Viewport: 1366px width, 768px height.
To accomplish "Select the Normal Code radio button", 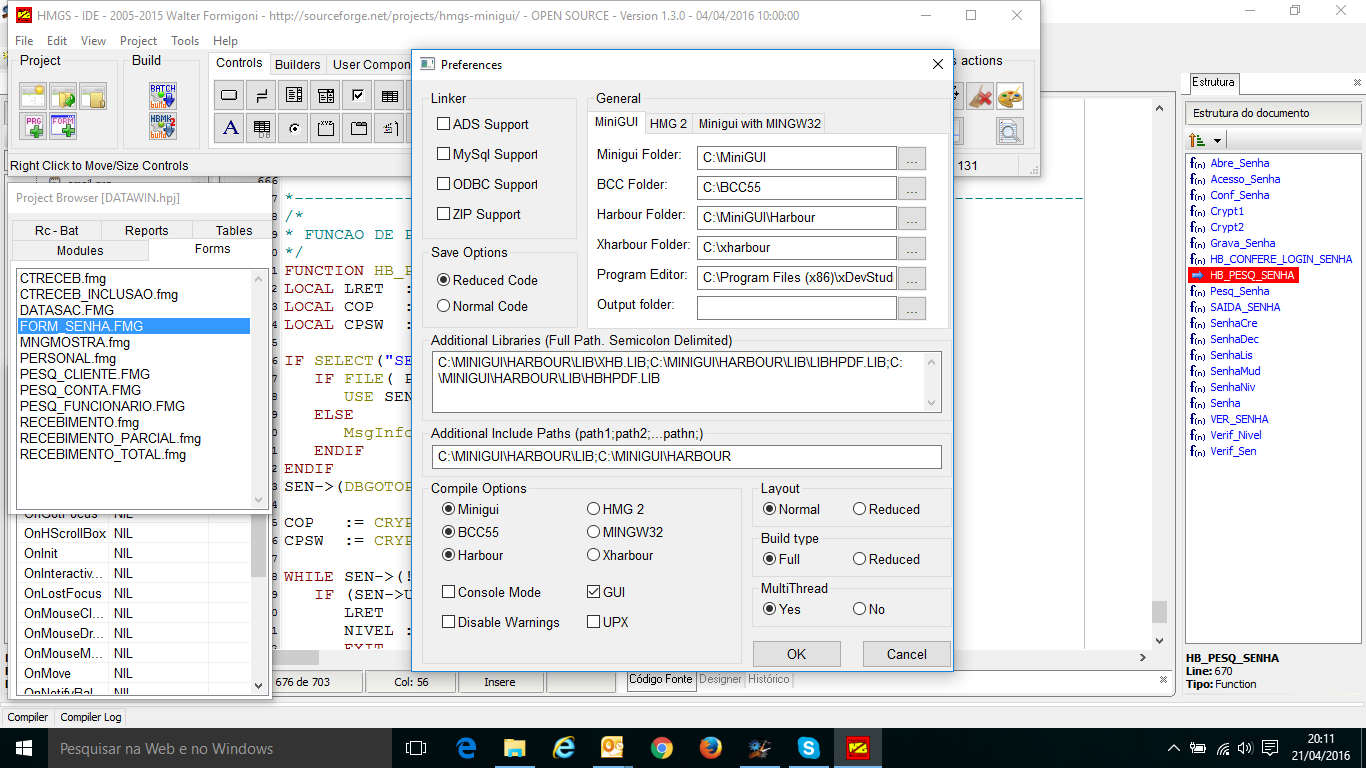I will [x=444, y=307].
